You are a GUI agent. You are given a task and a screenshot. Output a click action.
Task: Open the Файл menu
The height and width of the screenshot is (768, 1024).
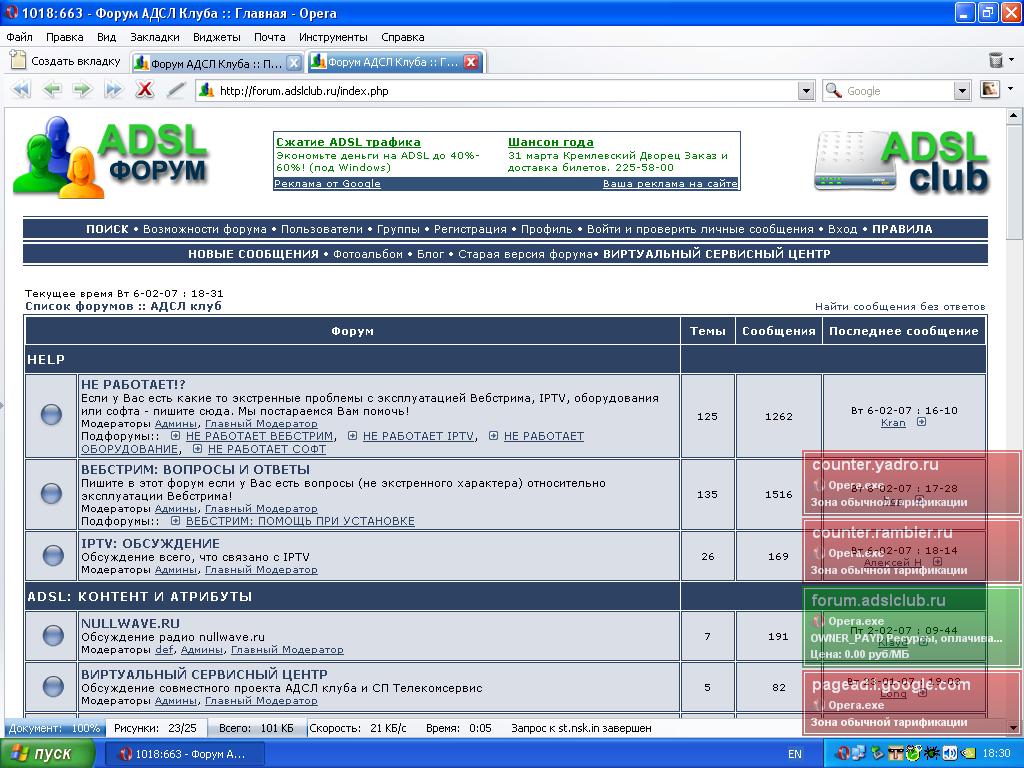(x=20, y=37)
